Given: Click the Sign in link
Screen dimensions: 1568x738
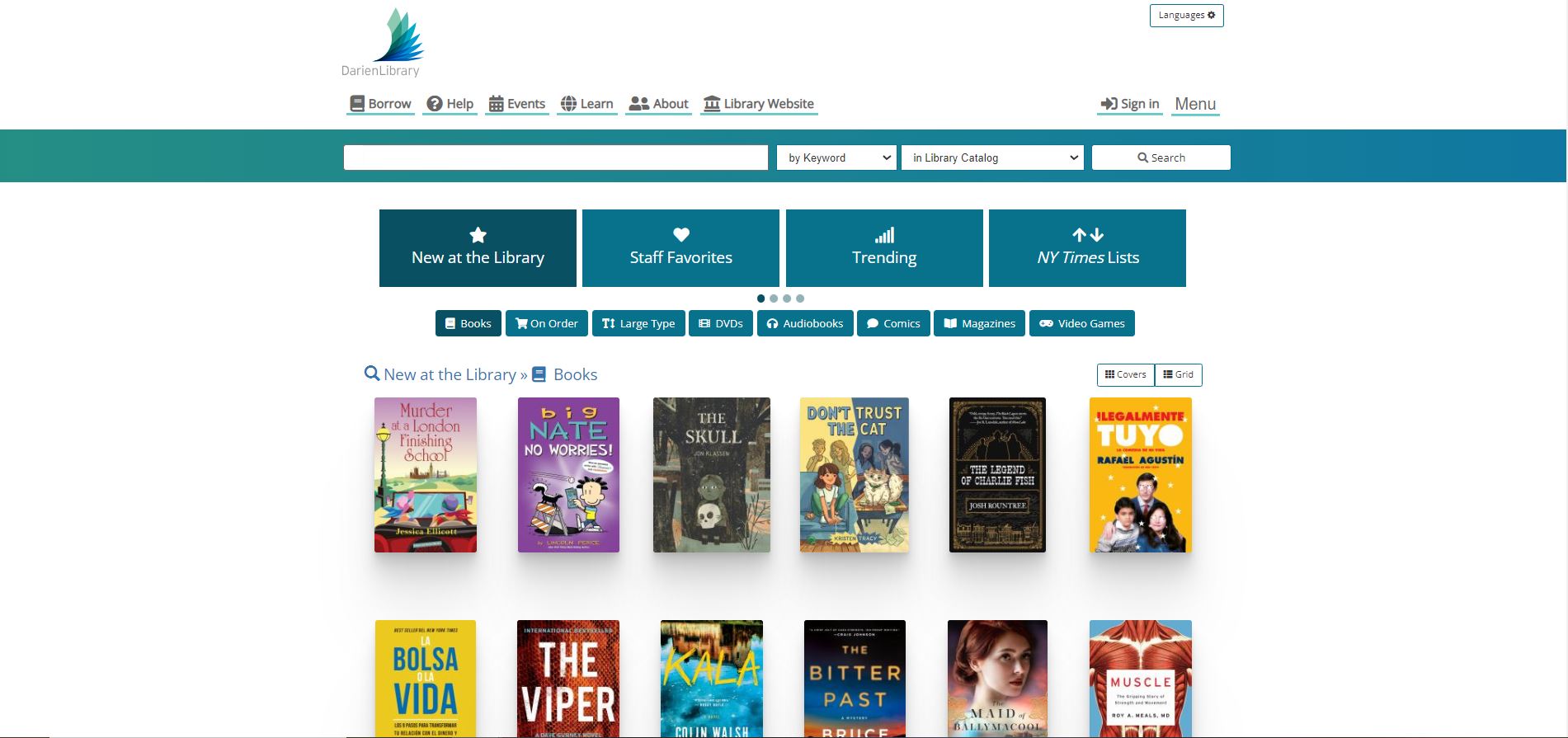Looking at the screenshot, I should click(1130, 104).
